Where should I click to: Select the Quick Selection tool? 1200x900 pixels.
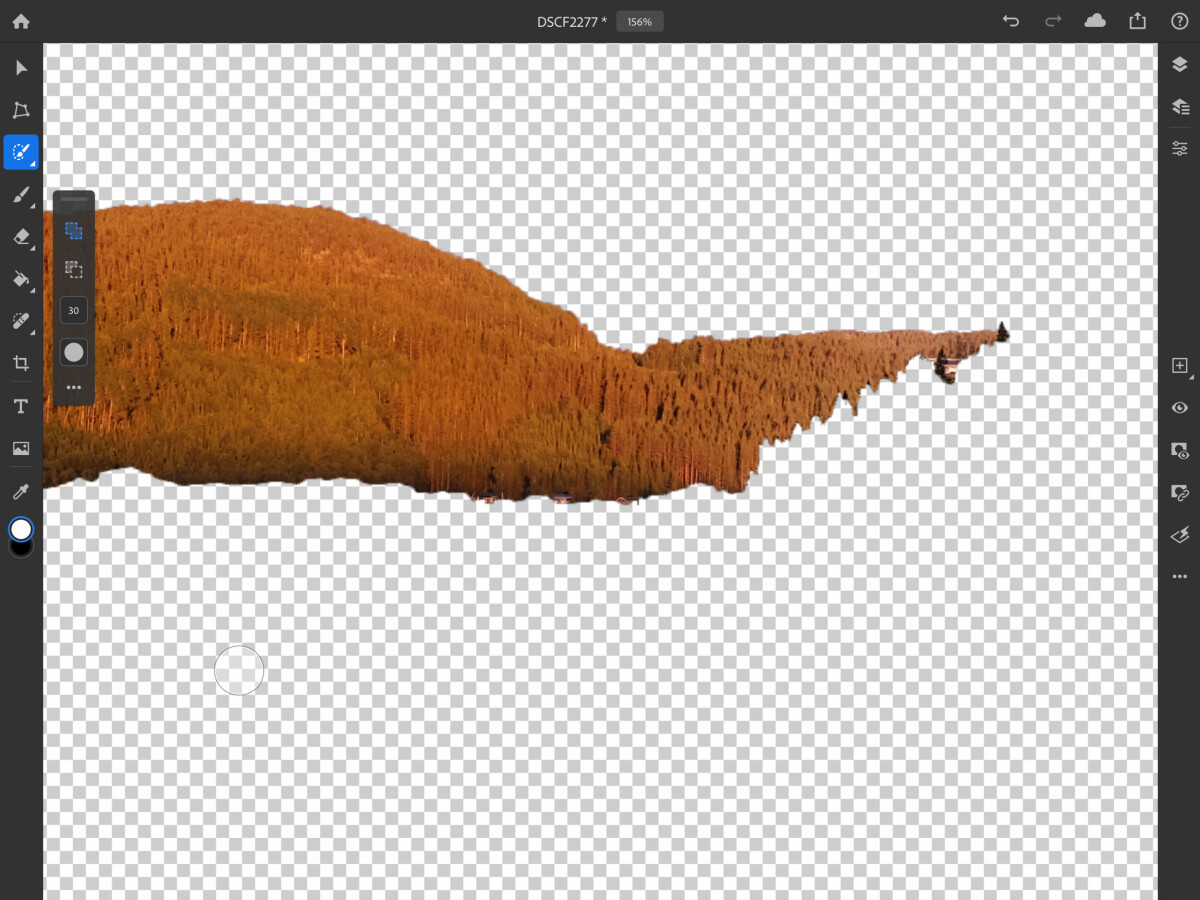(x=21, y=152)
